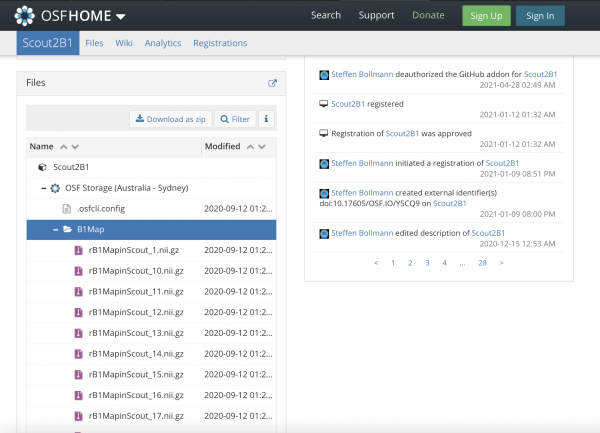
Task: Click the Scout2B1 project cube icon
Action: [42, 167]
